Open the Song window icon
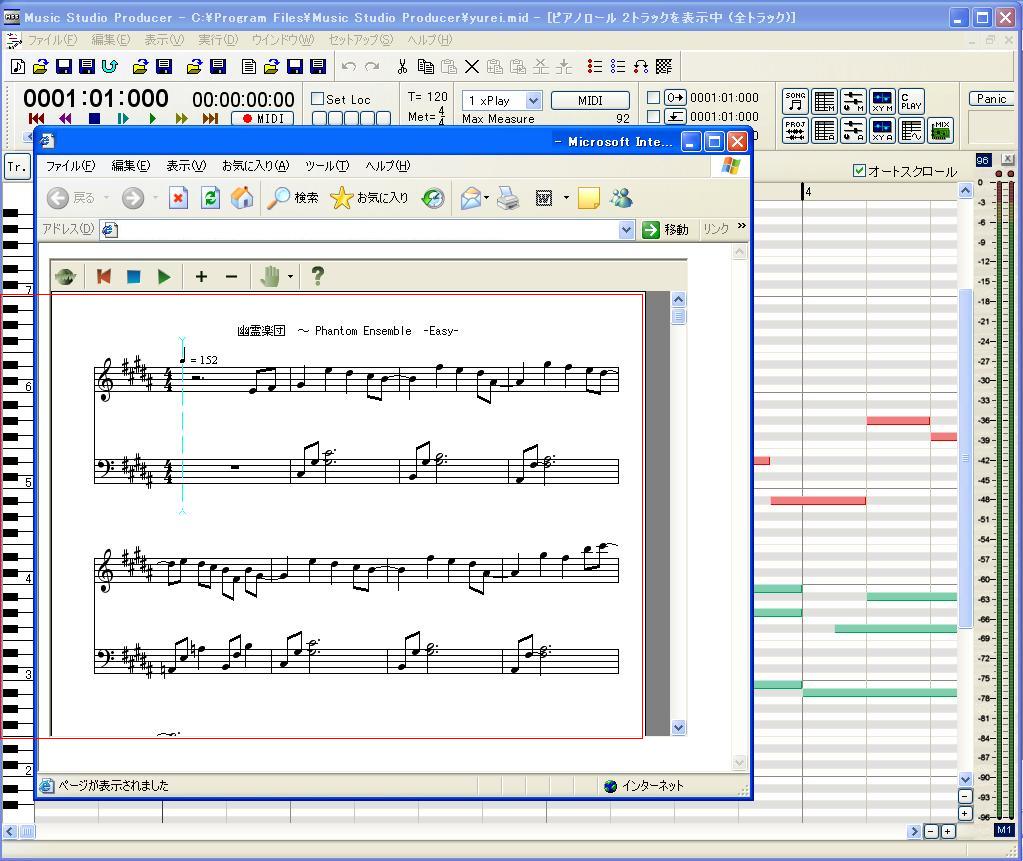 pos(796,101)
